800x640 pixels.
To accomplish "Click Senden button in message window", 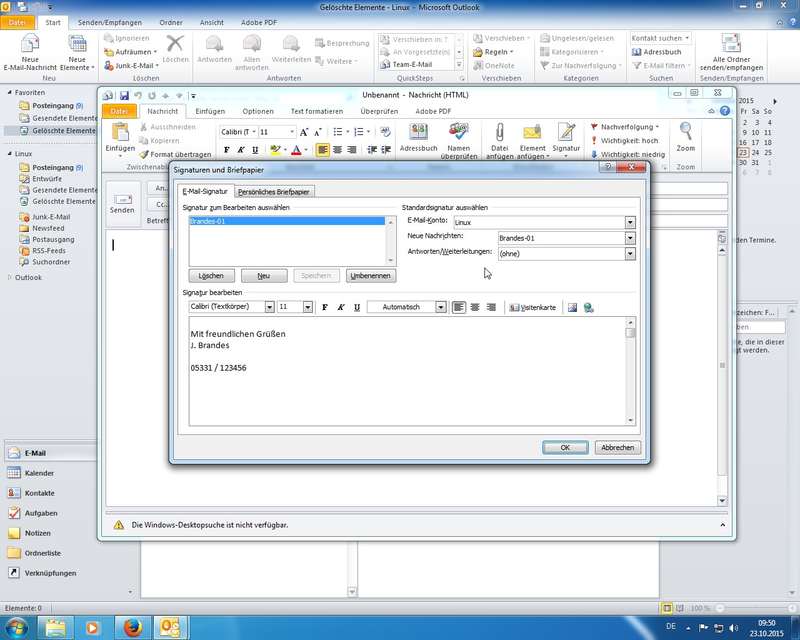I will pos(122,204).
